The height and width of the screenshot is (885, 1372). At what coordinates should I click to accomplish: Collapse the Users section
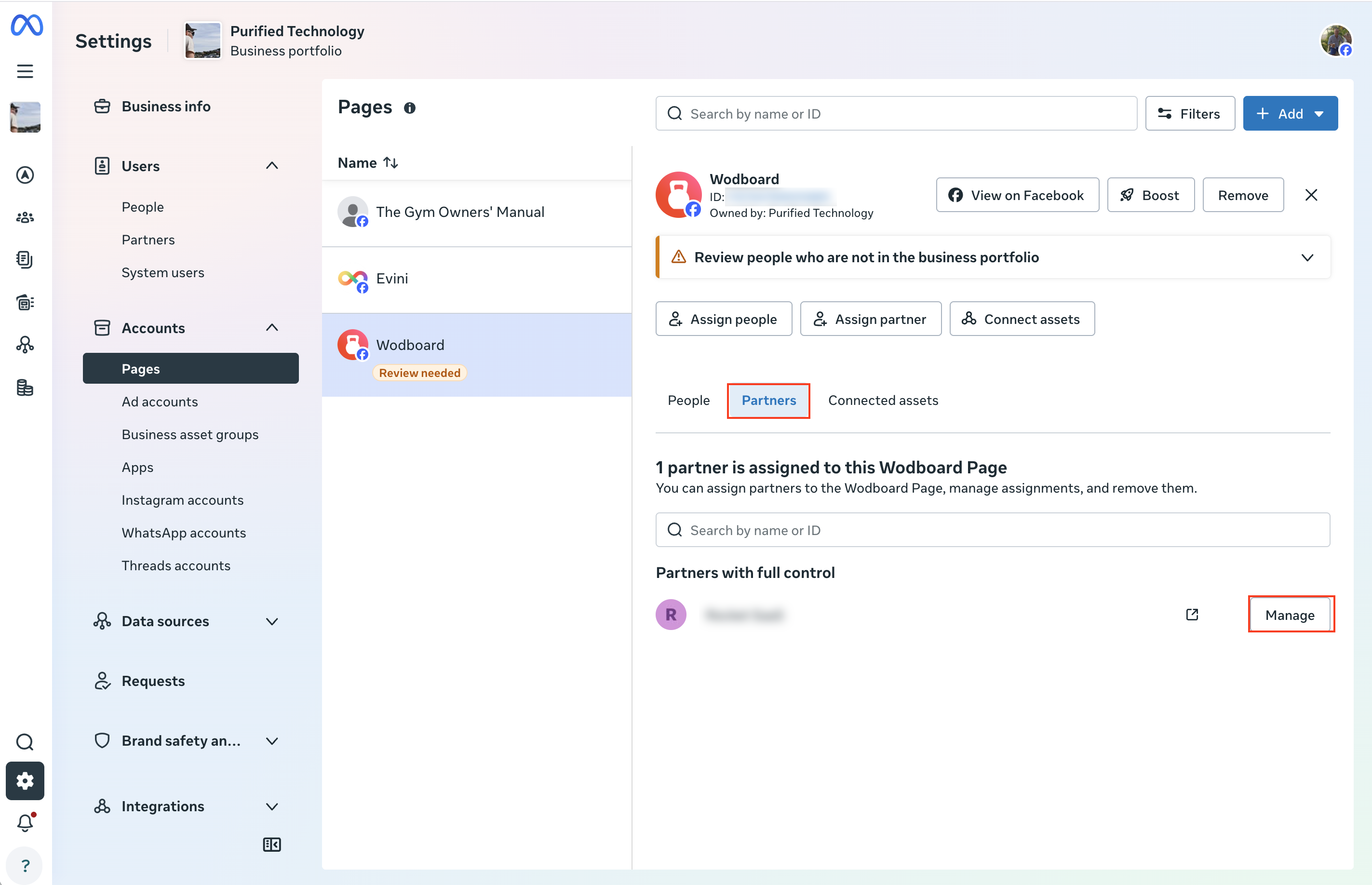tap(272, 166)
